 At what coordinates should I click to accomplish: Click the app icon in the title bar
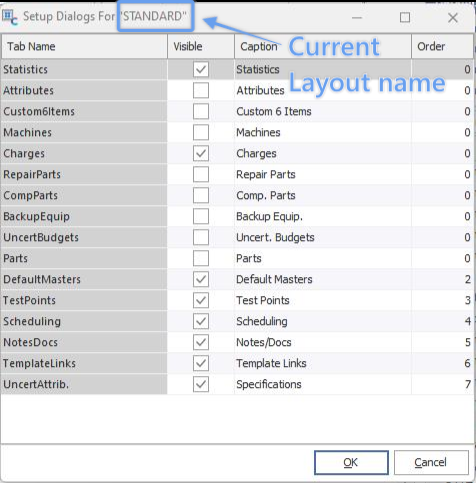[x=10, y=17]
